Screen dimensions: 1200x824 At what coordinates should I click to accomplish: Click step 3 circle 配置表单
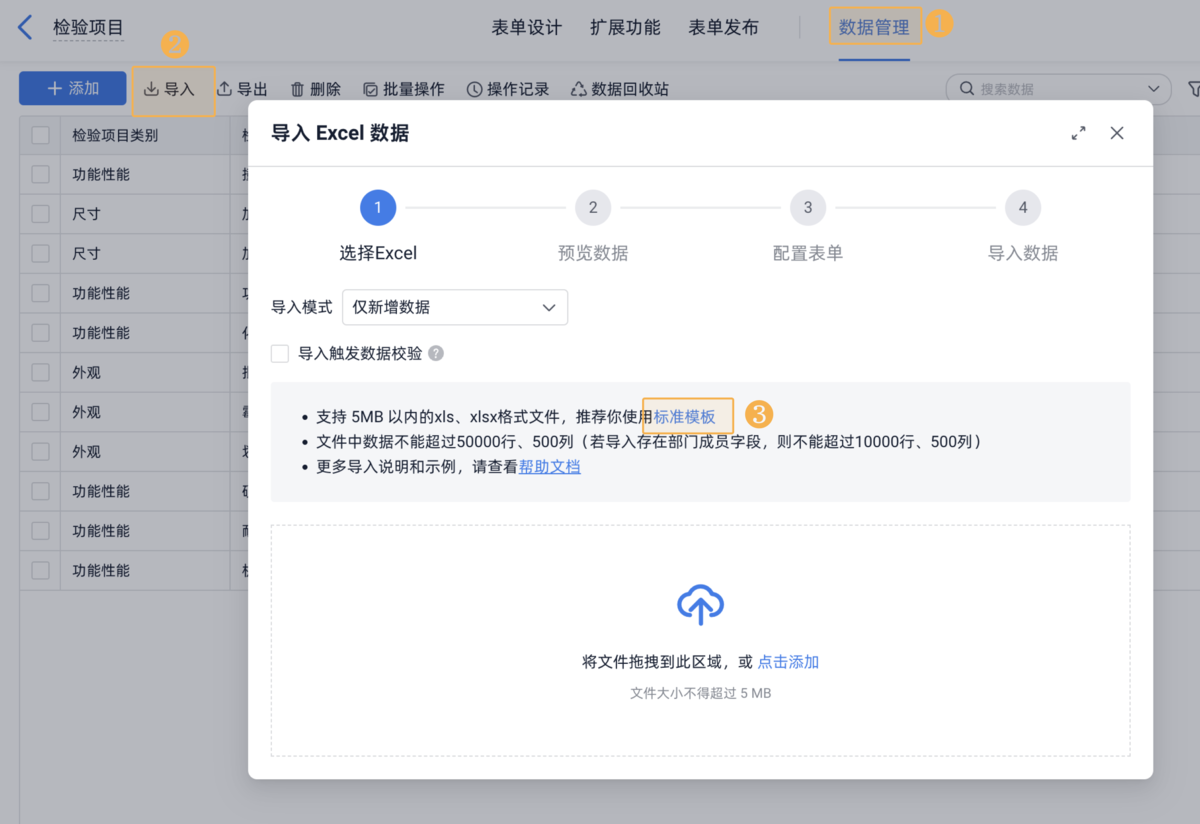pyautogui.click(x=808, y=207)
